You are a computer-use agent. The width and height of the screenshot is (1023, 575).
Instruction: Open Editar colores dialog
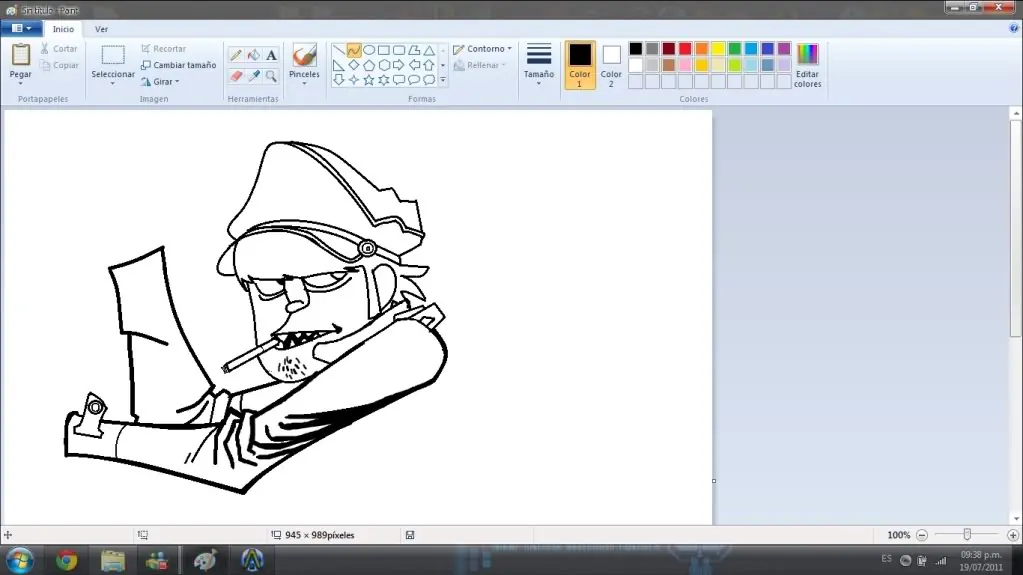pyautogui.click(x=808, y=65)
